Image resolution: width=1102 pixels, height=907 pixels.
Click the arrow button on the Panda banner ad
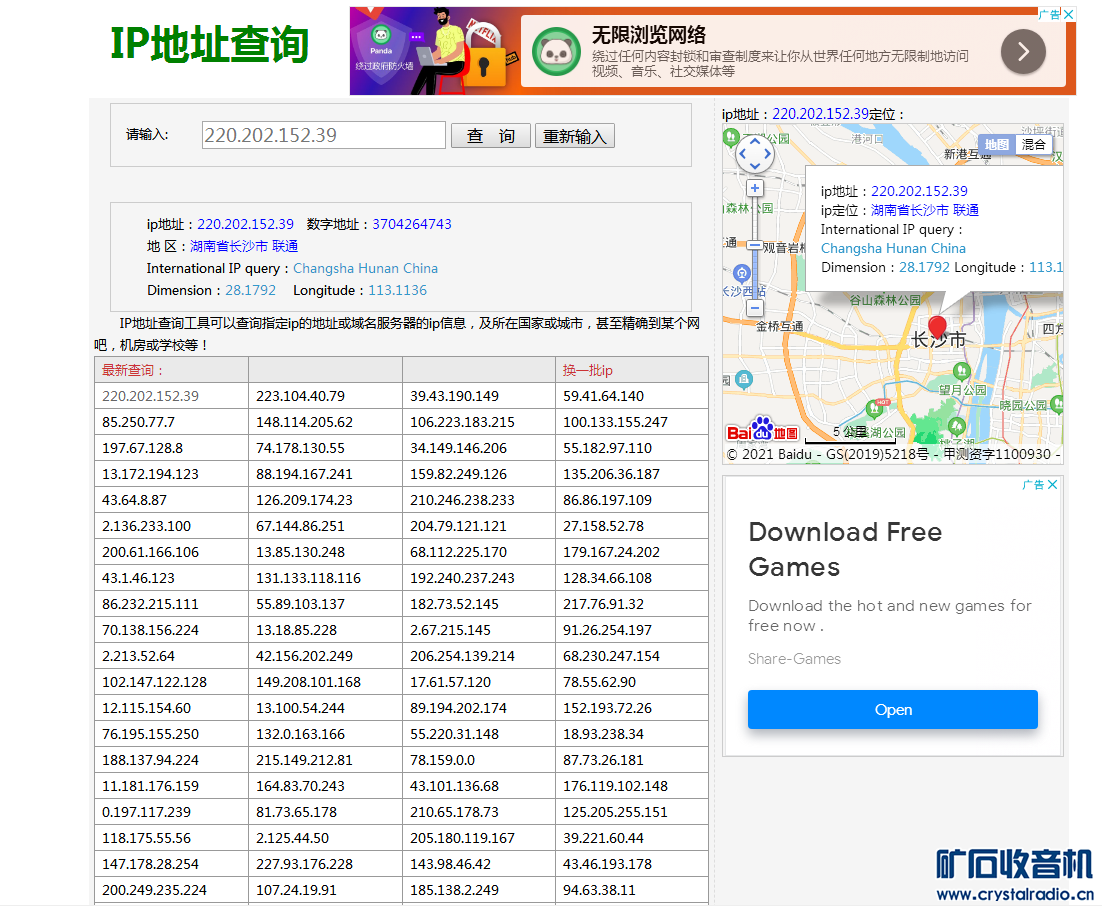1023,51
